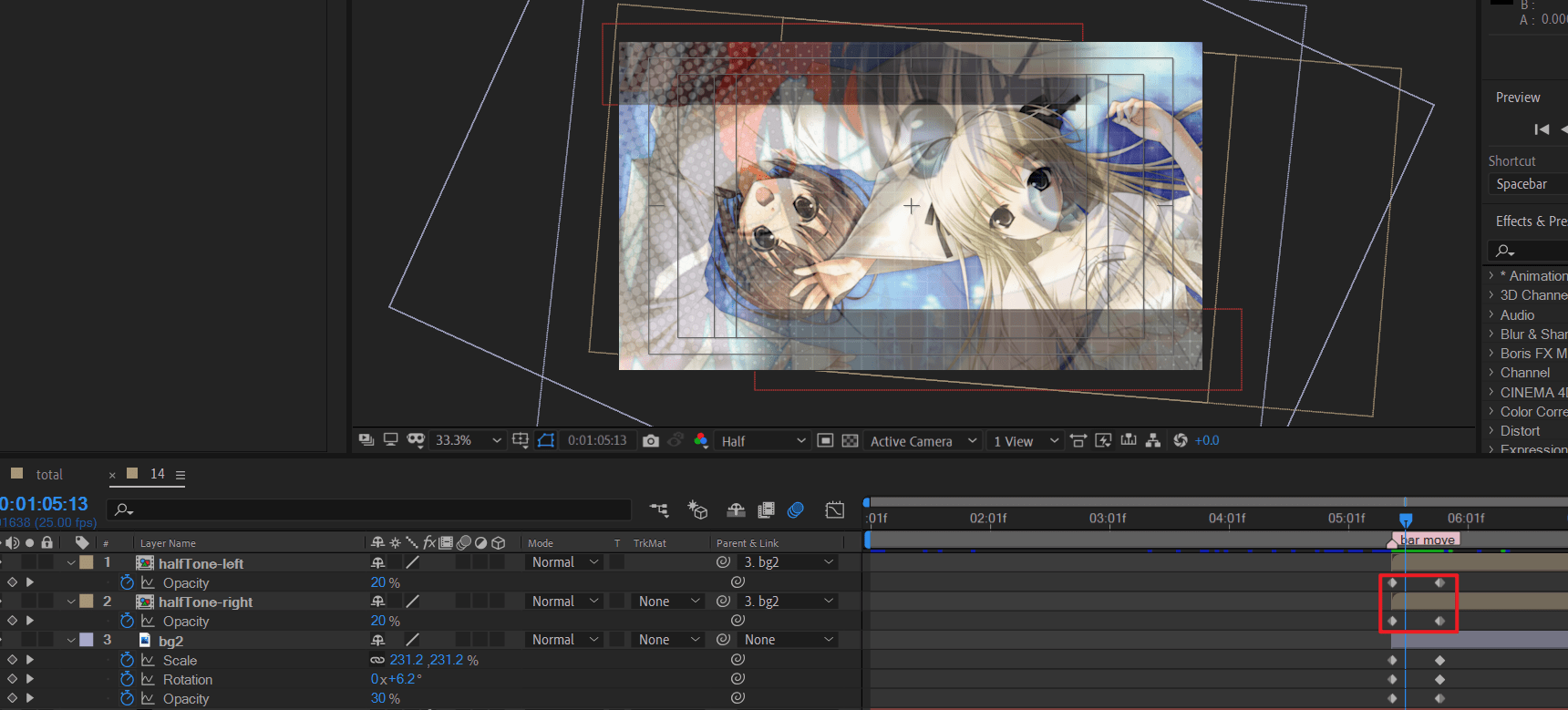Open the parent dropdown for bg2 layer
This screenshot has height=710, width=1568.
(x=789, y=640)
